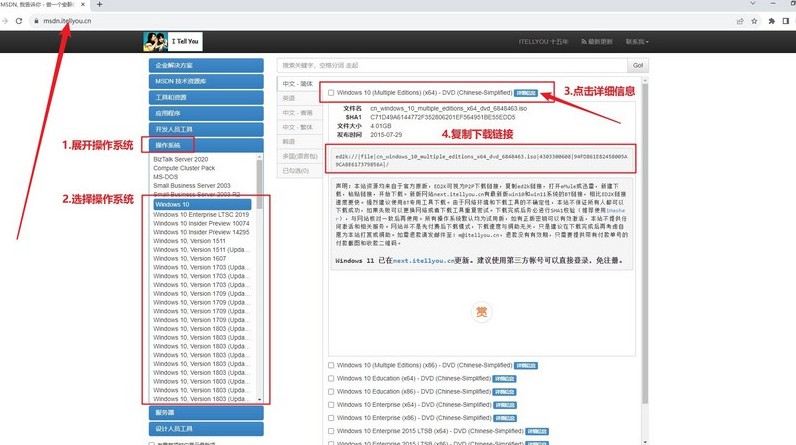The width and height of the screenshot is (796, 445).
Task: Expand the 操作系统 category panel
Action: click(207, 146)
